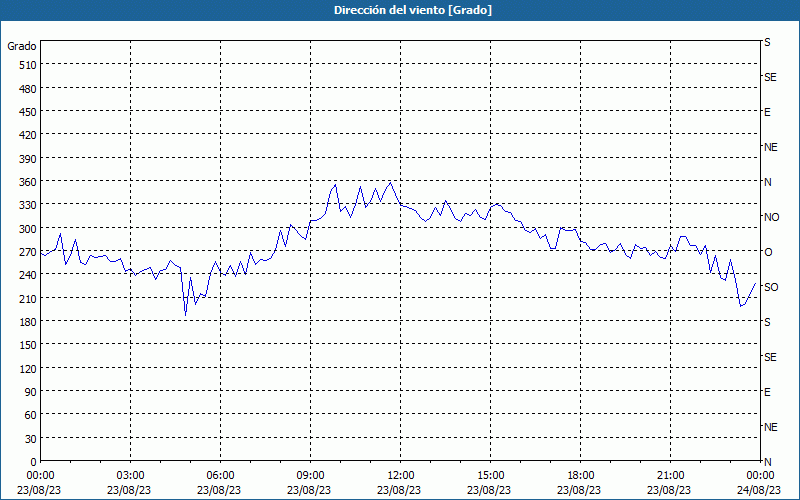Select the 270 value on the degree axis

pyautogui.click(x=28, y=252)
